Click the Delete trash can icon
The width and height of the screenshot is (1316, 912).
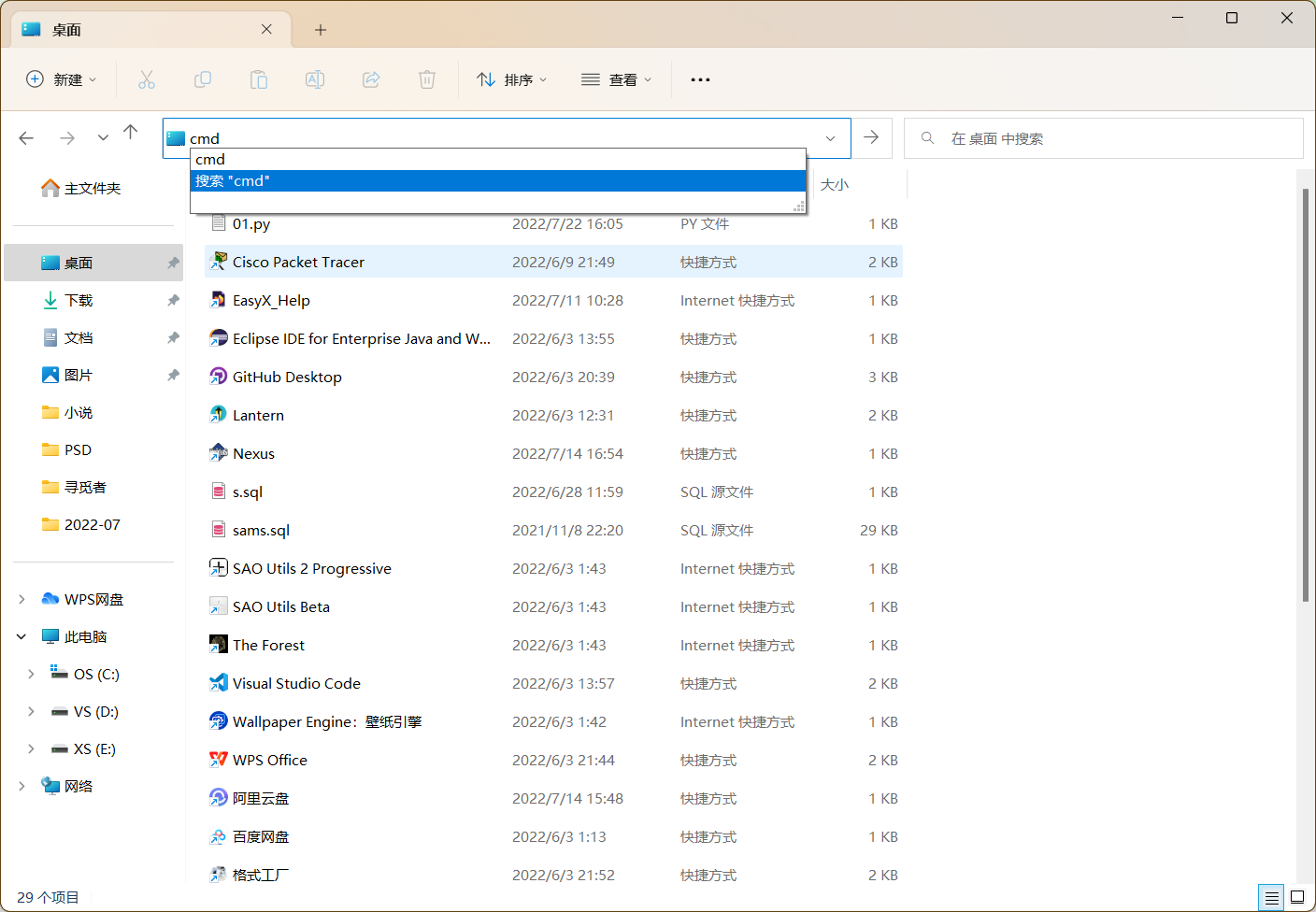coord(427,79)
